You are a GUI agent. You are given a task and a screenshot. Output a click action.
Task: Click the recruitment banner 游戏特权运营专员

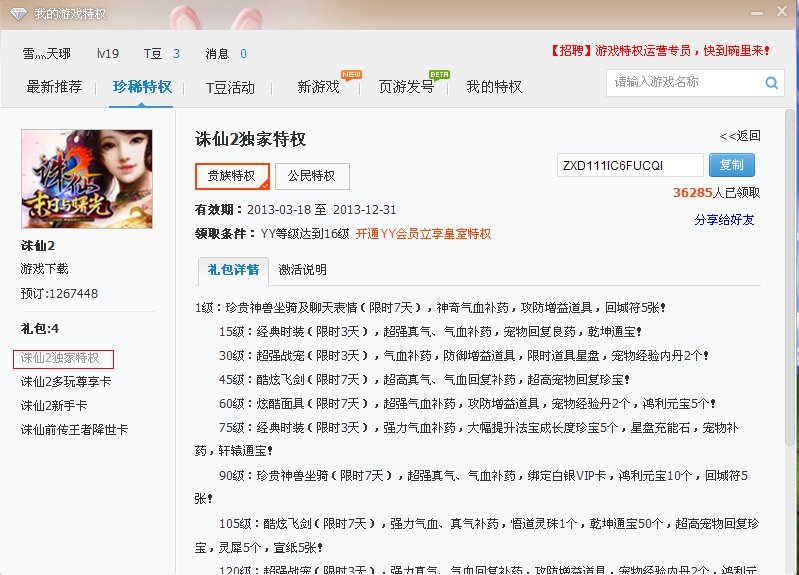660,50
